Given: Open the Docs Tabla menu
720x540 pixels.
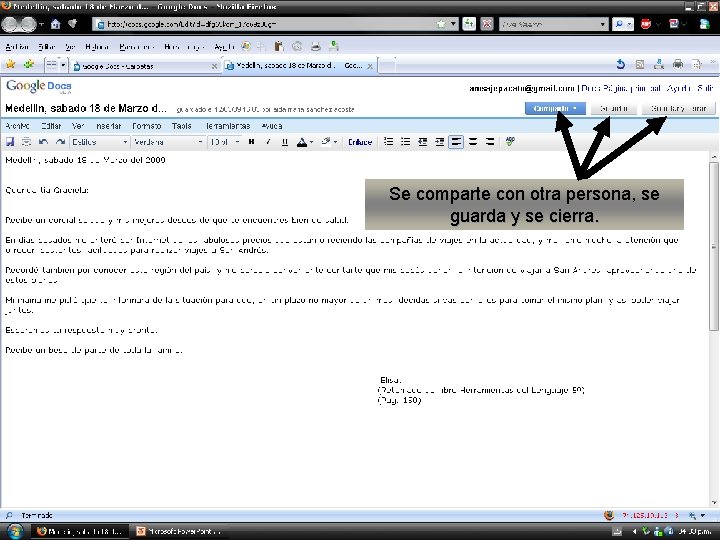Looking at the screenshot, I should [x=181, y=126].
